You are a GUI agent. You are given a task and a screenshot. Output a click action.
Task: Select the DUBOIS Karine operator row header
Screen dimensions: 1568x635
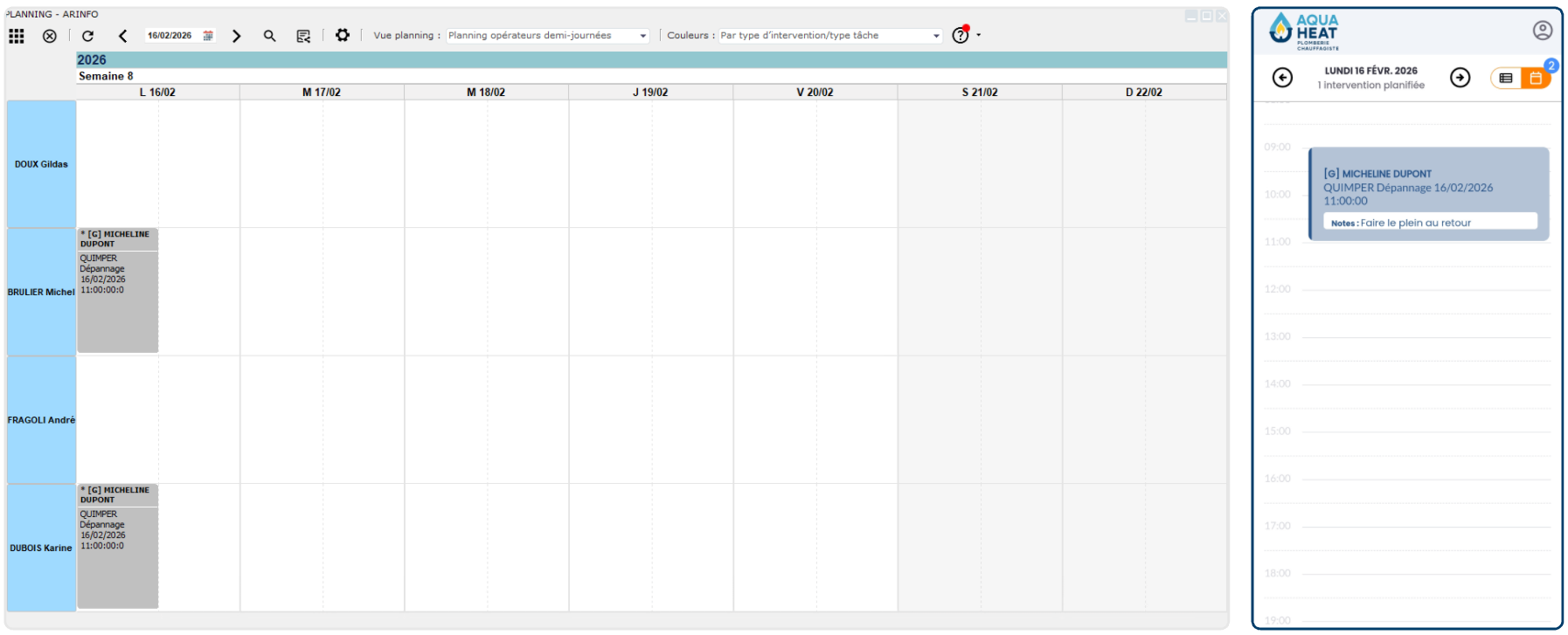tap(41, 548)
